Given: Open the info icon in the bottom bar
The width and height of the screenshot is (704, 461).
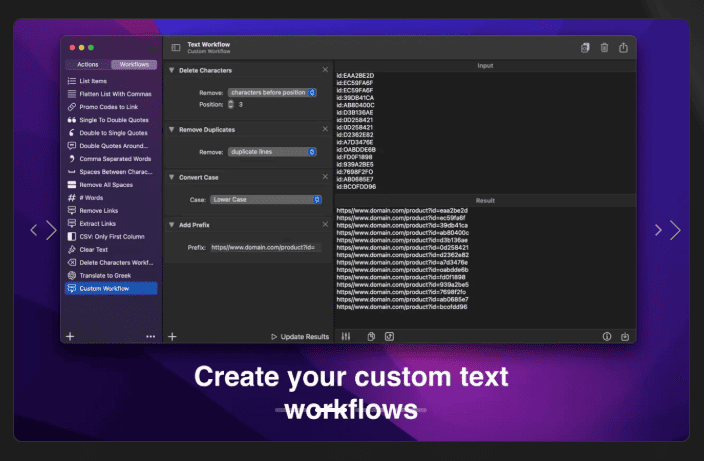Looking at the screenshot, I should (x=607, y=337).
